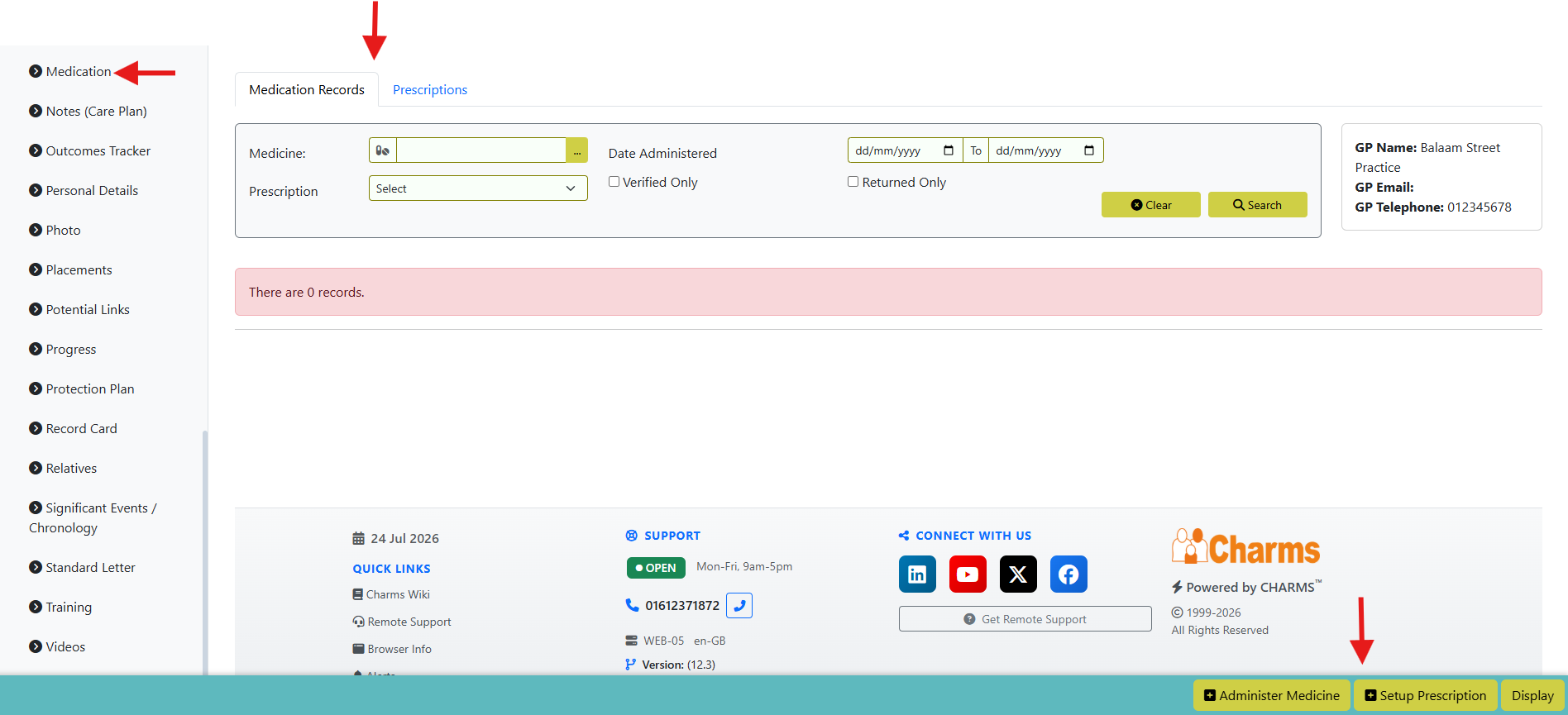Viewport: 1568px width, 715px height.
Task: Click the GP Telephone value 012345678
Action: click(x=1480, y=207)
